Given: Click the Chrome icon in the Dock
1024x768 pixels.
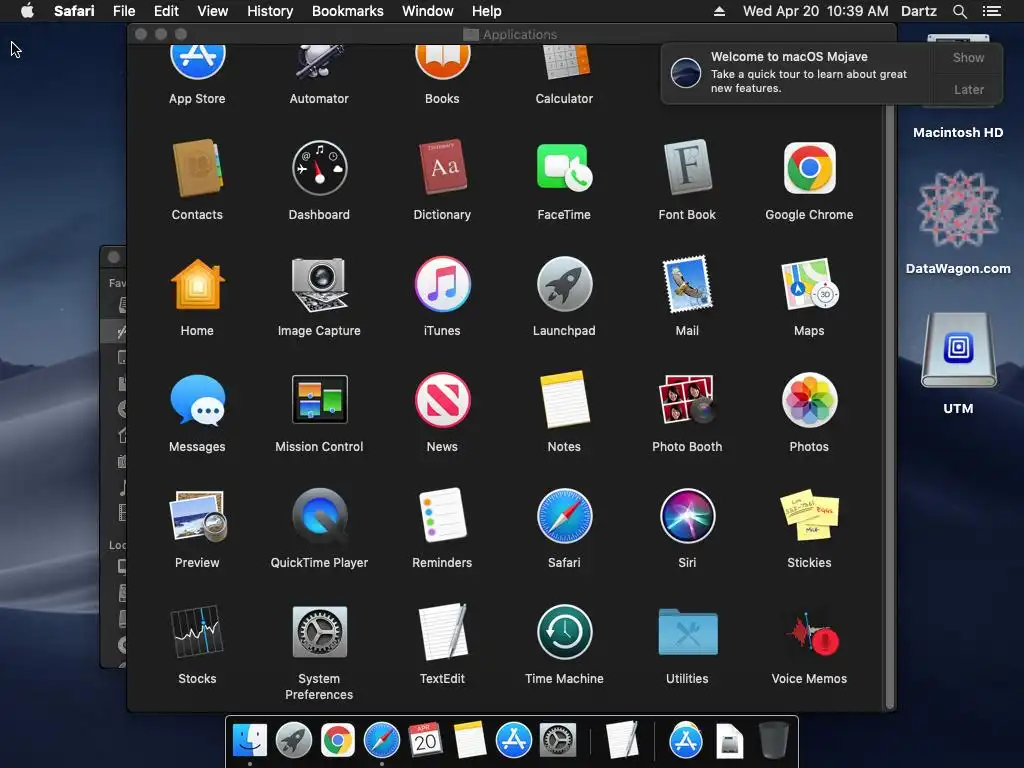Looking at the screenshot, I should [x=337, y=740].
